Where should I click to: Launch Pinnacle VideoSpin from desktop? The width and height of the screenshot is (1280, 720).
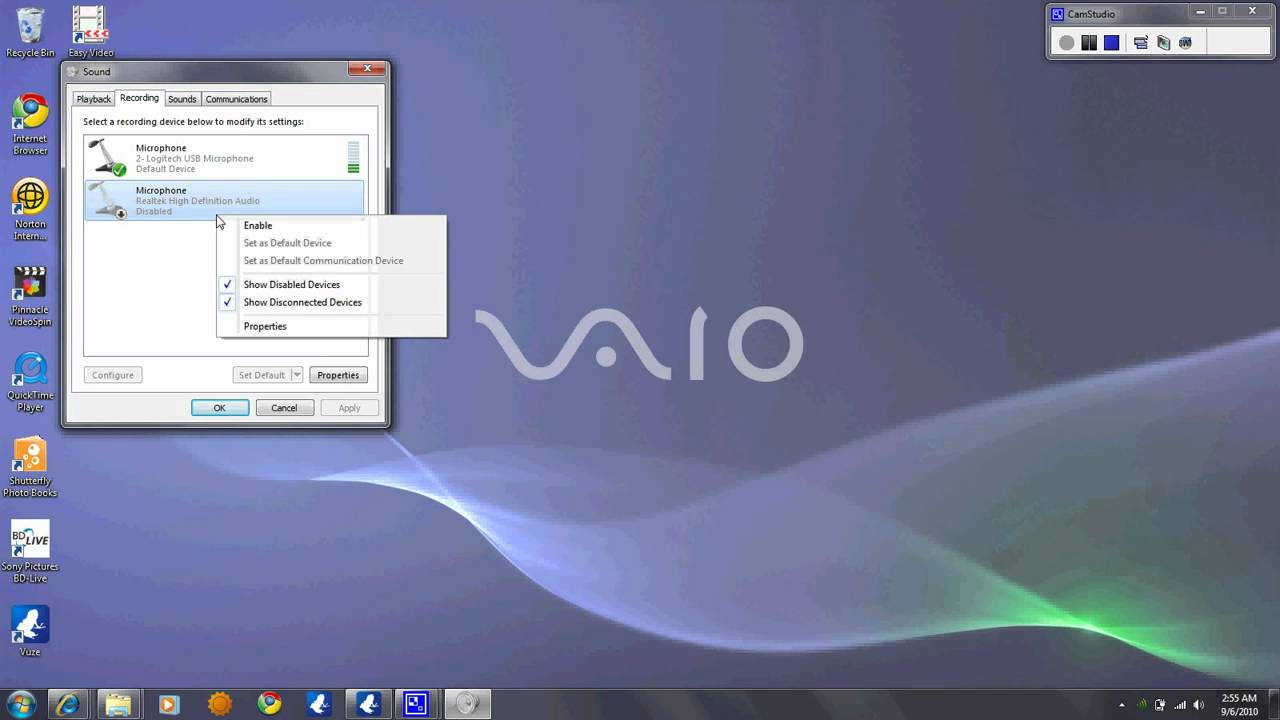(x=30, y=297)
